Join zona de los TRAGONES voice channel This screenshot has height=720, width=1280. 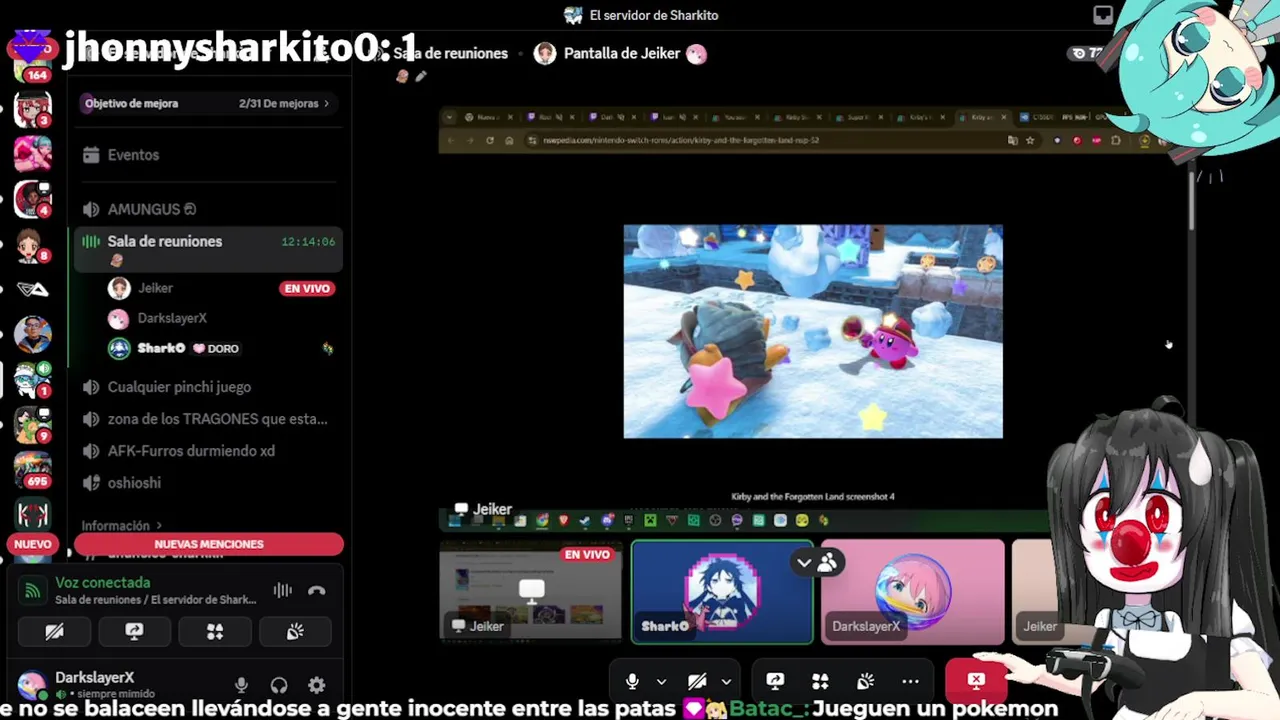point(207,419)
